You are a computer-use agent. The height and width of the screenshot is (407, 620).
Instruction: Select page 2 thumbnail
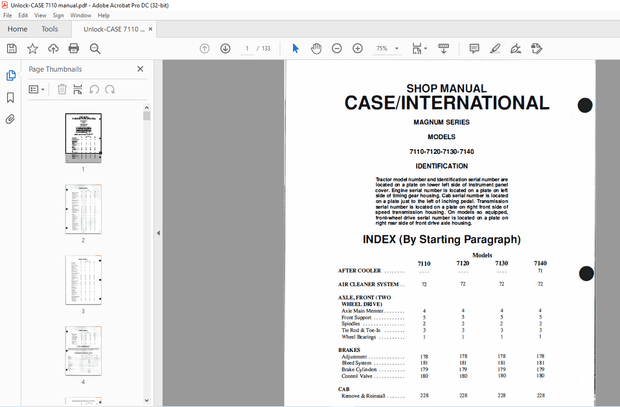click(x=83, y=209)
